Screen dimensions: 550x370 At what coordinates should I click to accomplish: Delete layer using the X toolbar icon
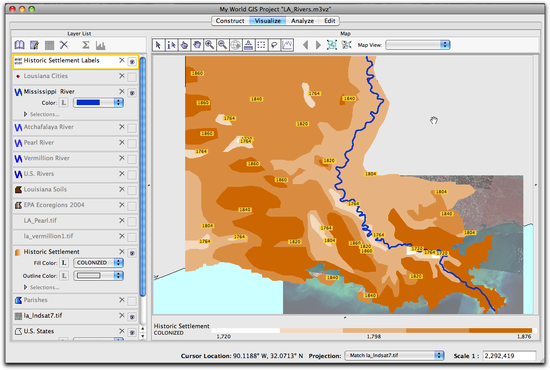tap(64, 45)
